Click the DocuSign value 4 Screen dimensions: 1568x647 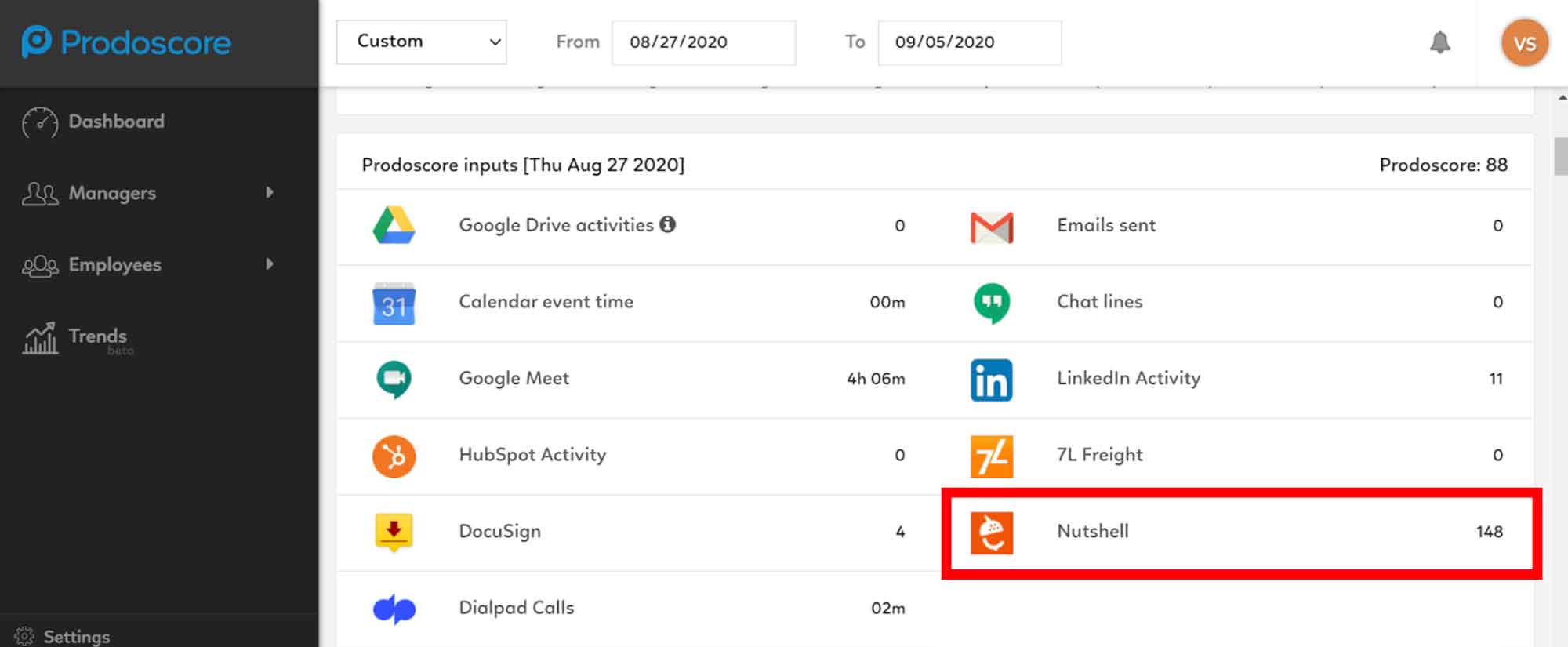tap(900, 532)
